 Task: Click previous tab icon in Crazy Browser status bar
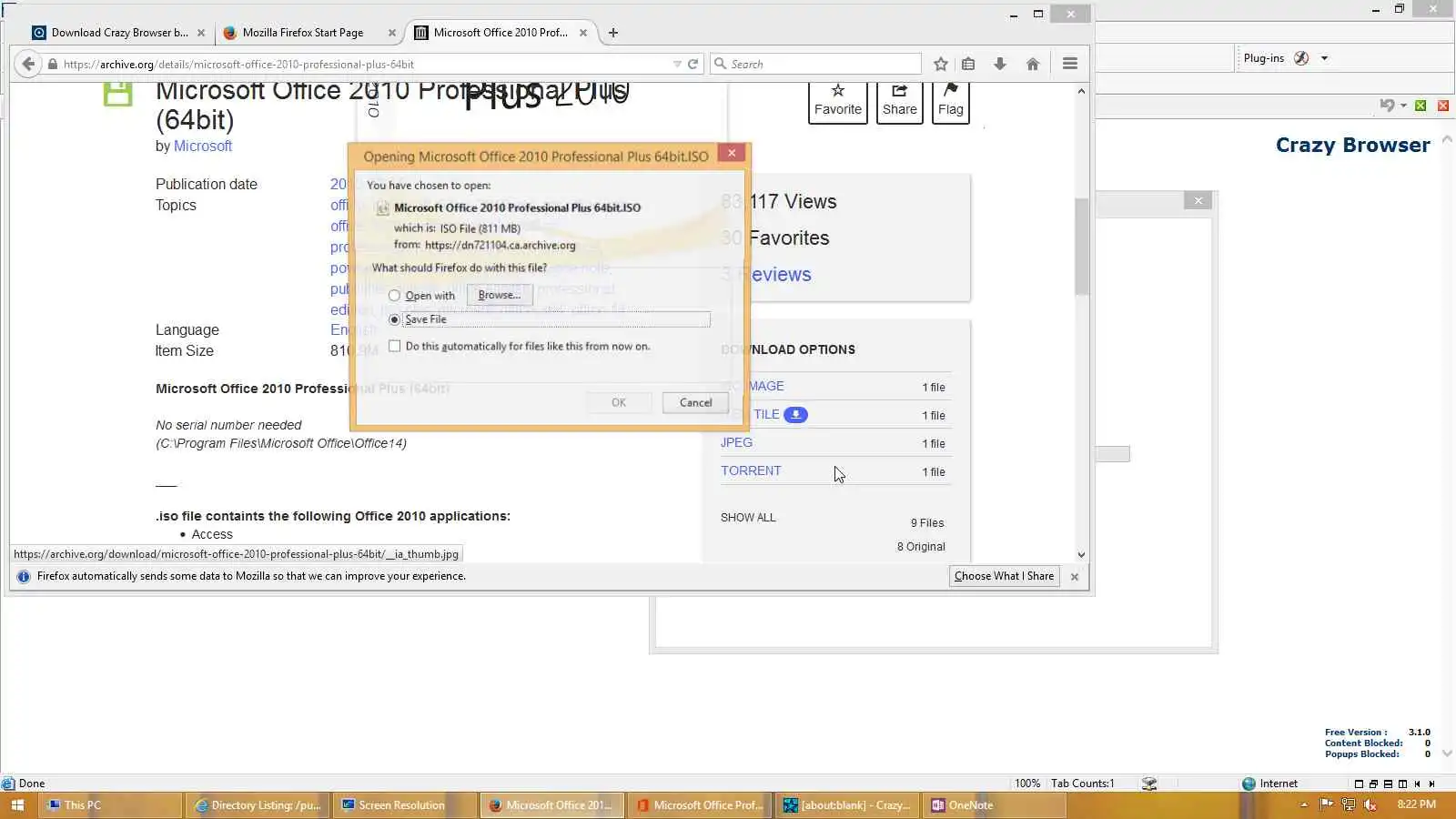click(x=1417, y=784)
